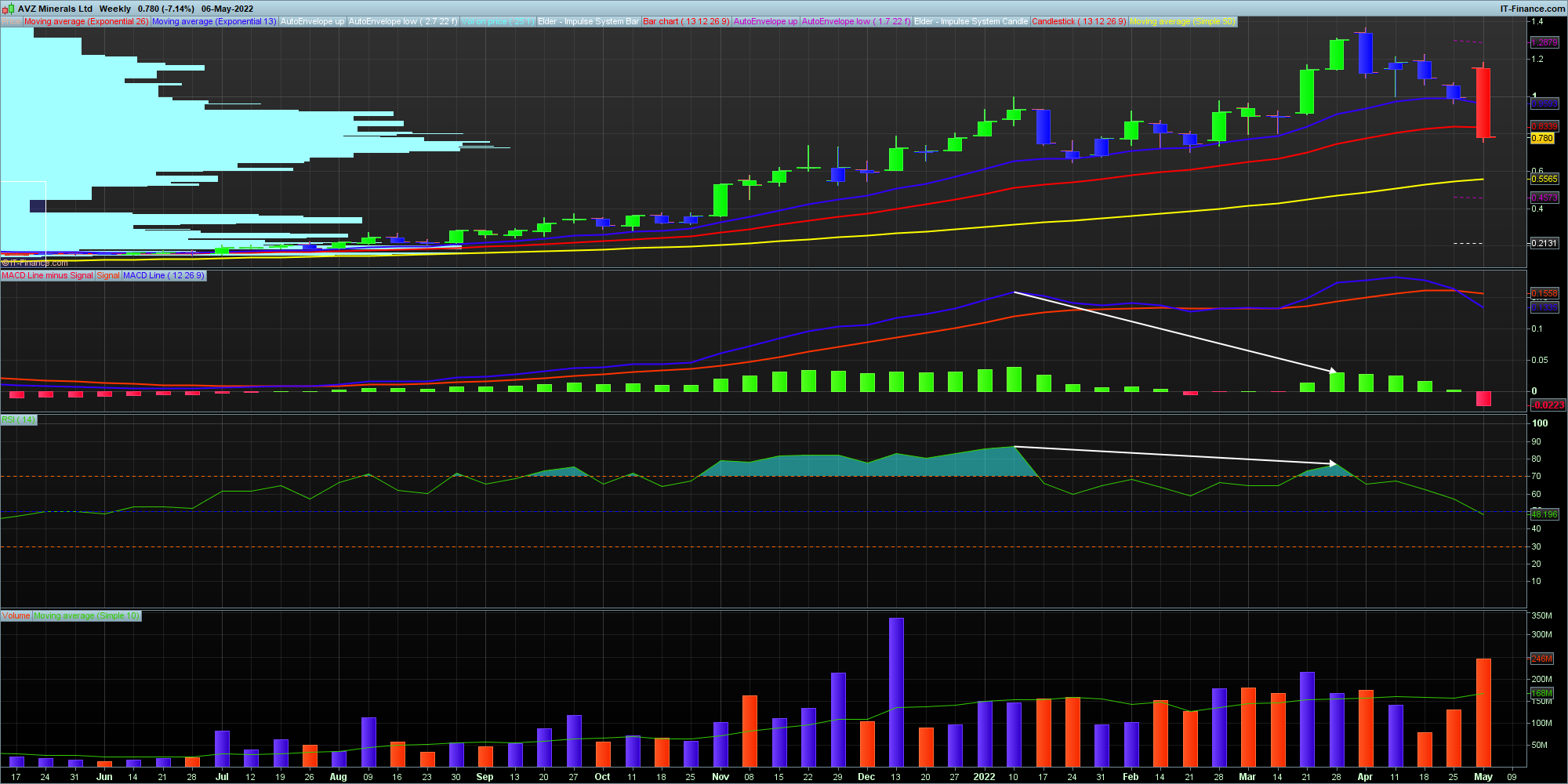Screen dimensions: 1568x784
Task: Open the Candlestick (13 12 26 9) label
Action: click(x=1079, y=22)
